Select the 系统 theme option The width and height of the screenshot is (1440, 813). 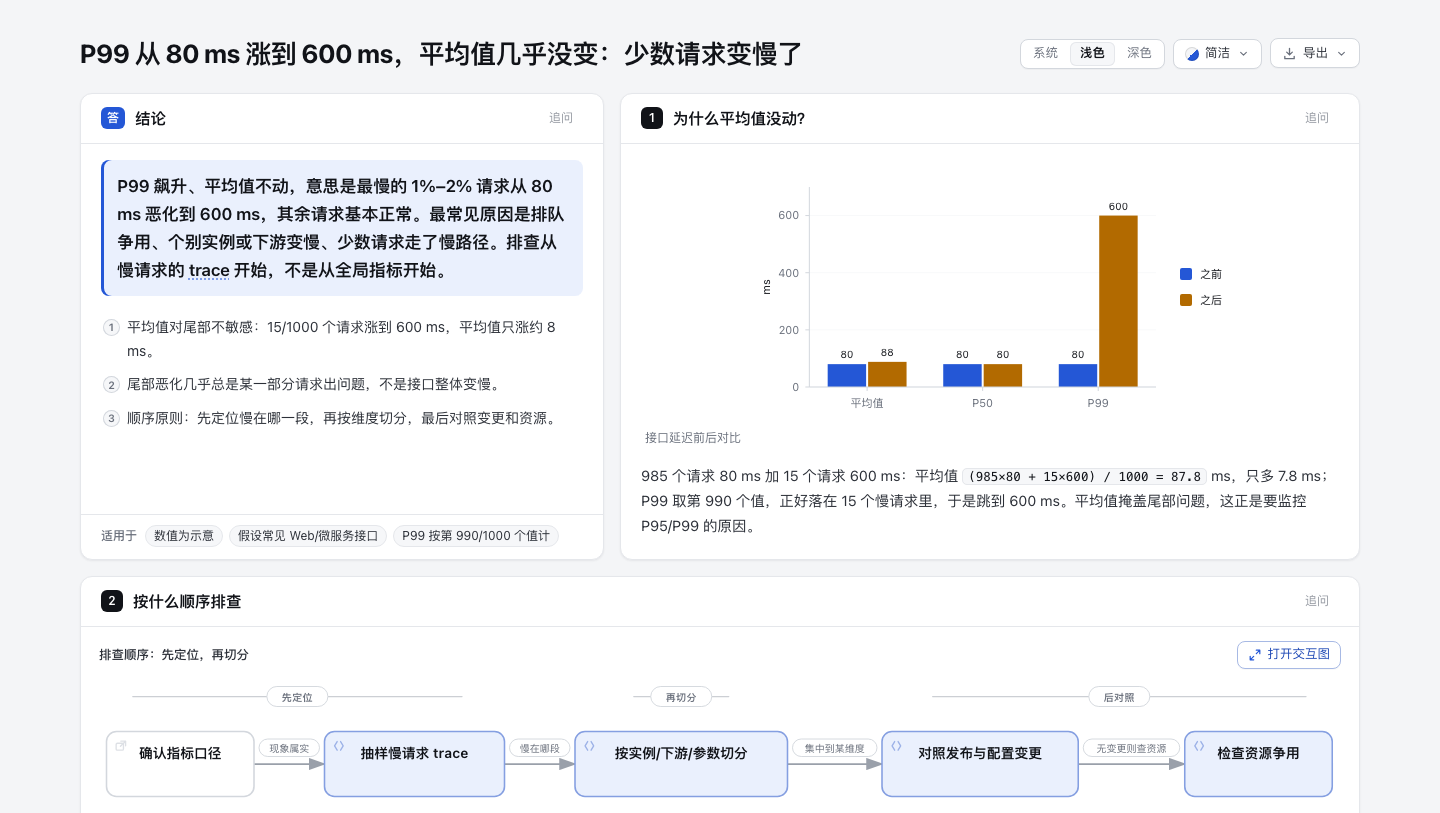pyautogui.click(x=1045, y=53)
